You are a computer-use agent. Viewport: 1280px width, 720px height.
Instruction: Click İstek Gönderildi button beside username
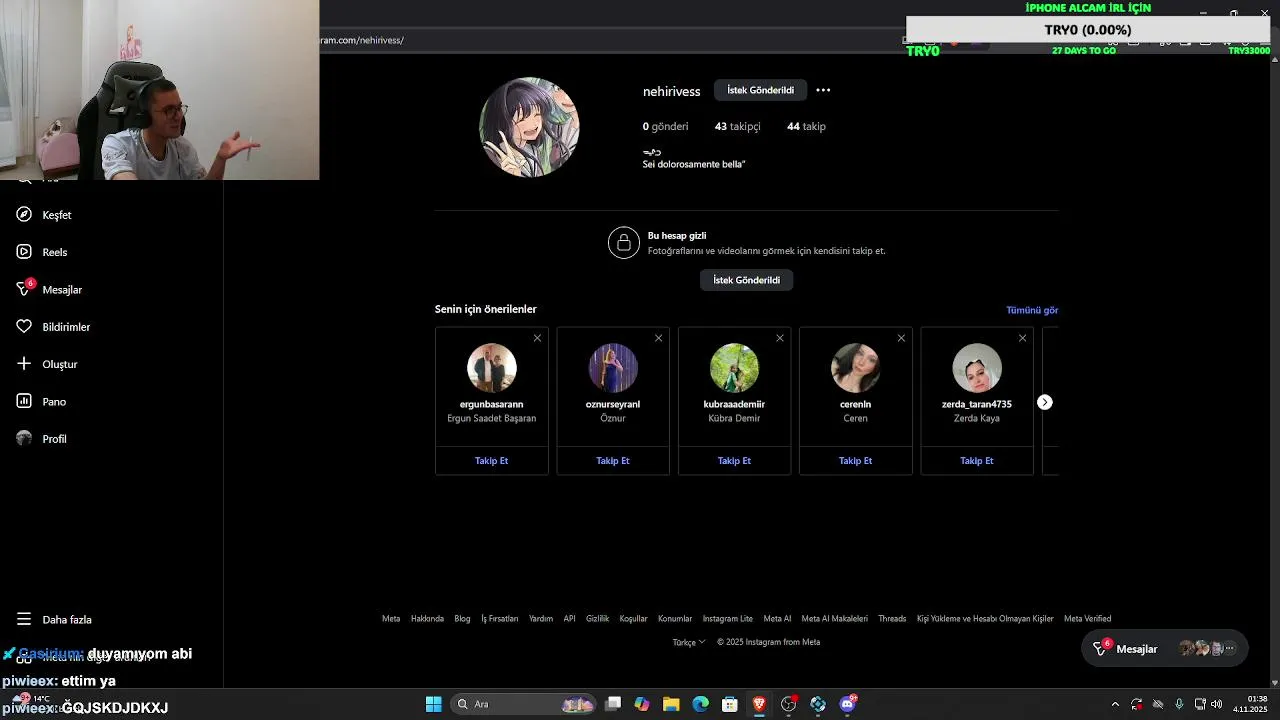click(x=760, y=90)
